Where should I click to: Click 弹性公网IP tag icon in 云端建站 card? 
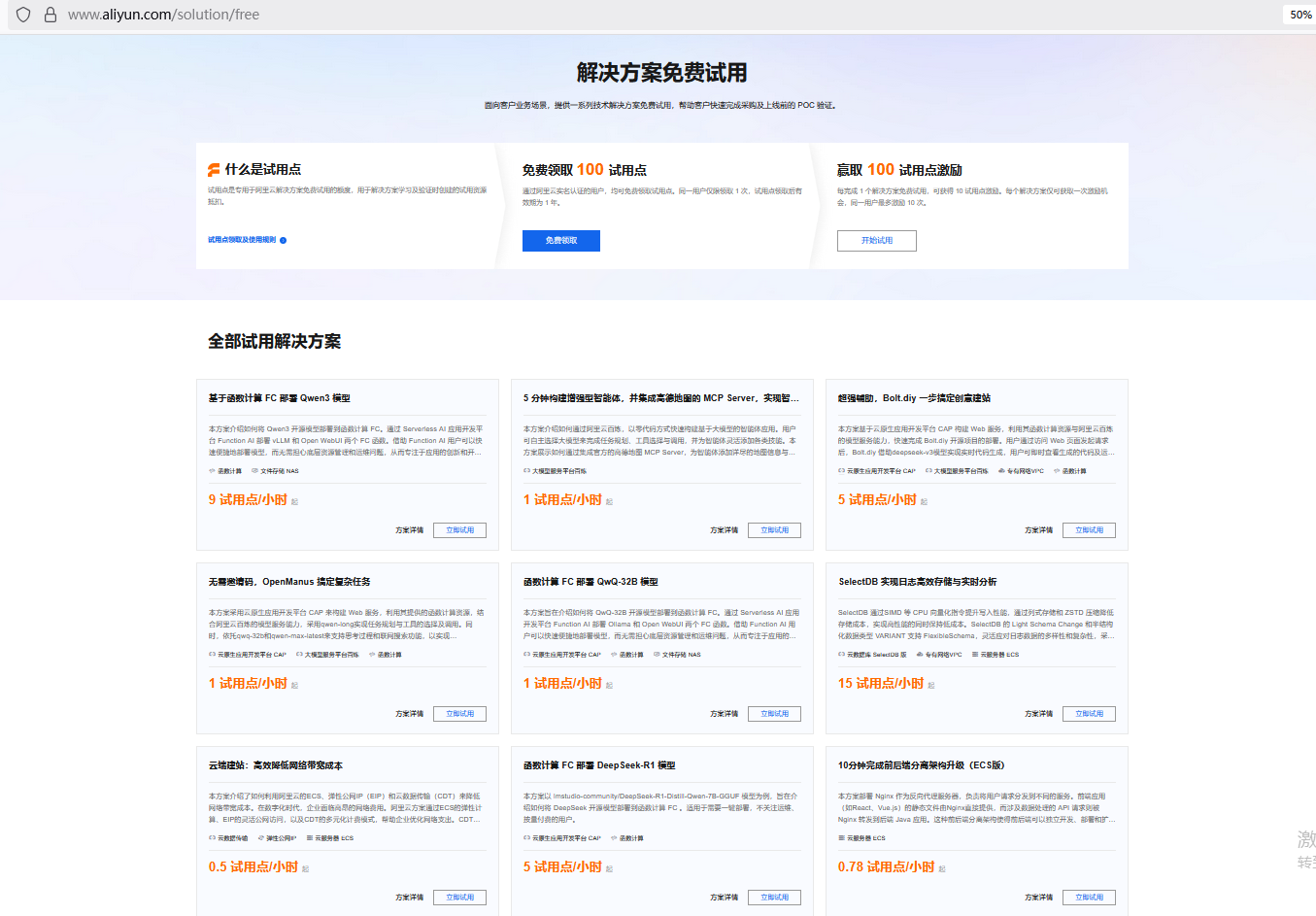coord(260,838)
